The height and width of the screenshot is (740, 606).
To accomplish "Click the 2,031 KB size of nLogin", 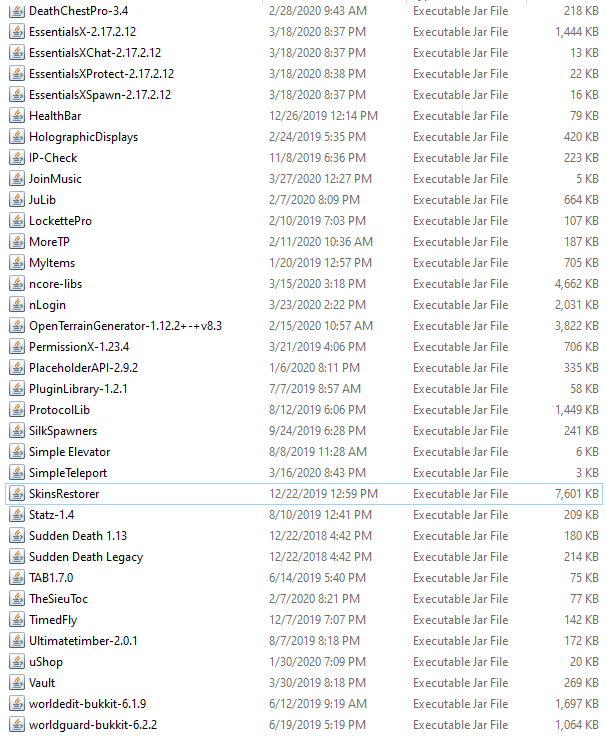I will click(577, 305).
